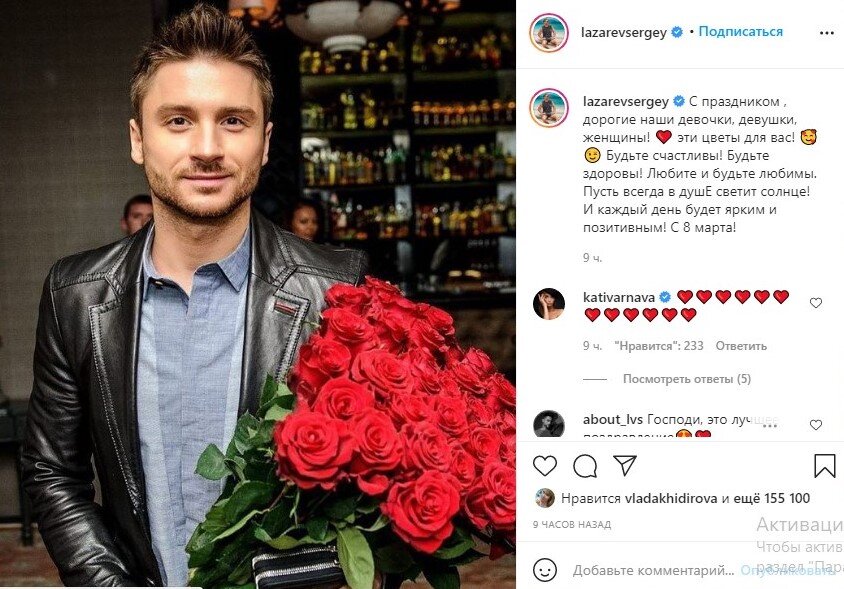Screen dimensions: 844x589
Task: Reply to kativarnava with Ответить
Action: 741,346
